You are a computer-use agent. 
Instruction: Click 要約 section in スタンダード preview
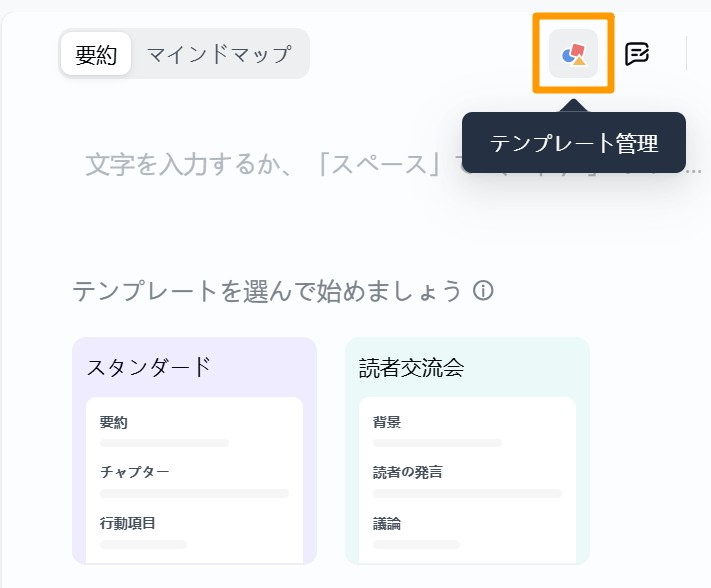(113, 423)
